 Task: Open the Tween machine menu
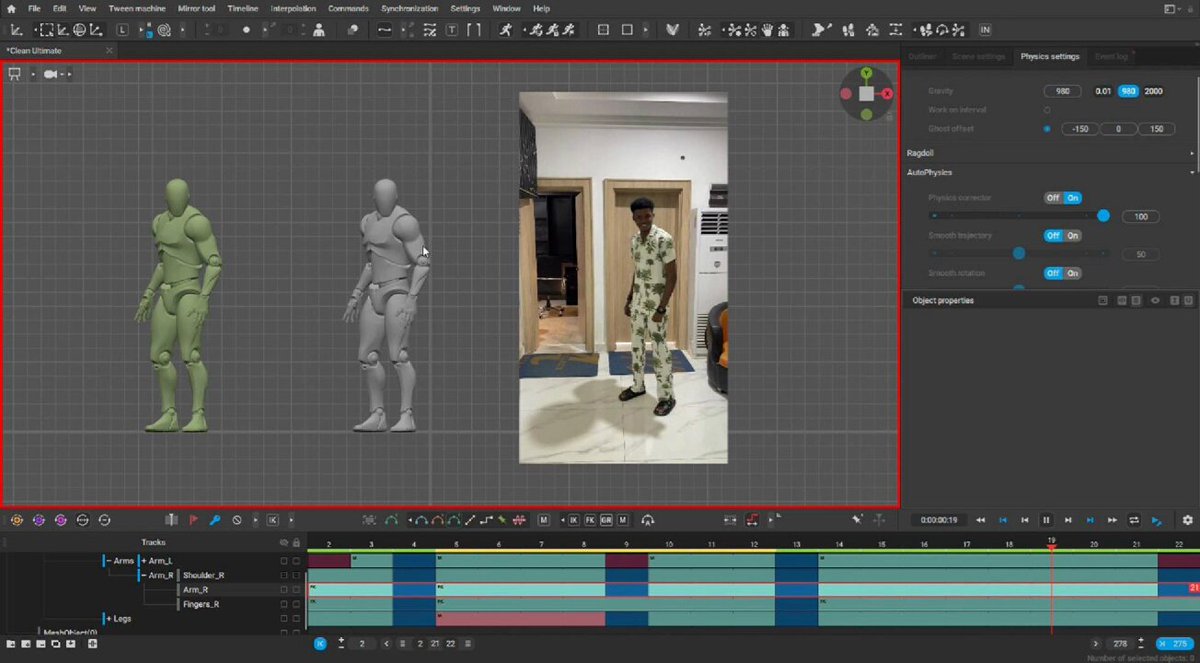[137, 8]
